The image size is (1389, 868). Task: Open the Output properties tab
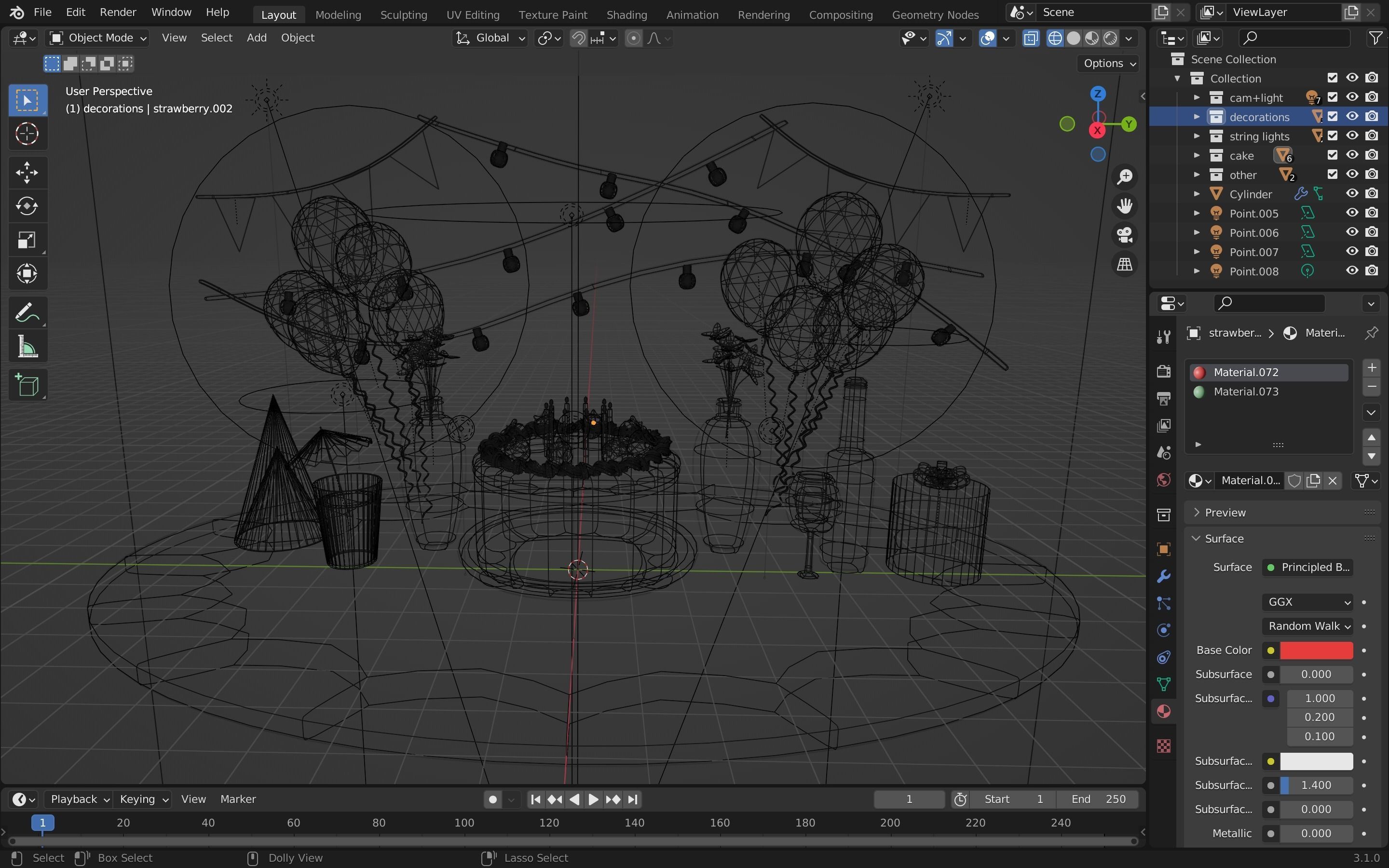[x=1163, y=398]
